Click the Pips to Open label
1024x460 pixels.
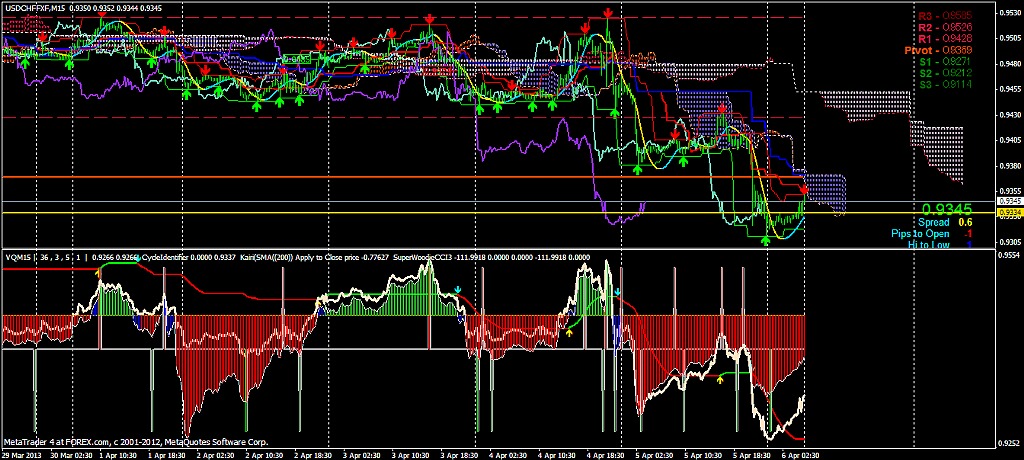pyautogui.click(x=923, y=233)
